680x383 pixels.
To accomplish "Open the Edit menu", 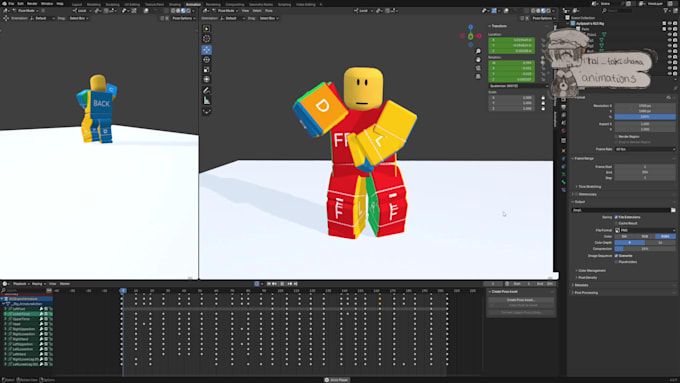I will pos(20,3).
